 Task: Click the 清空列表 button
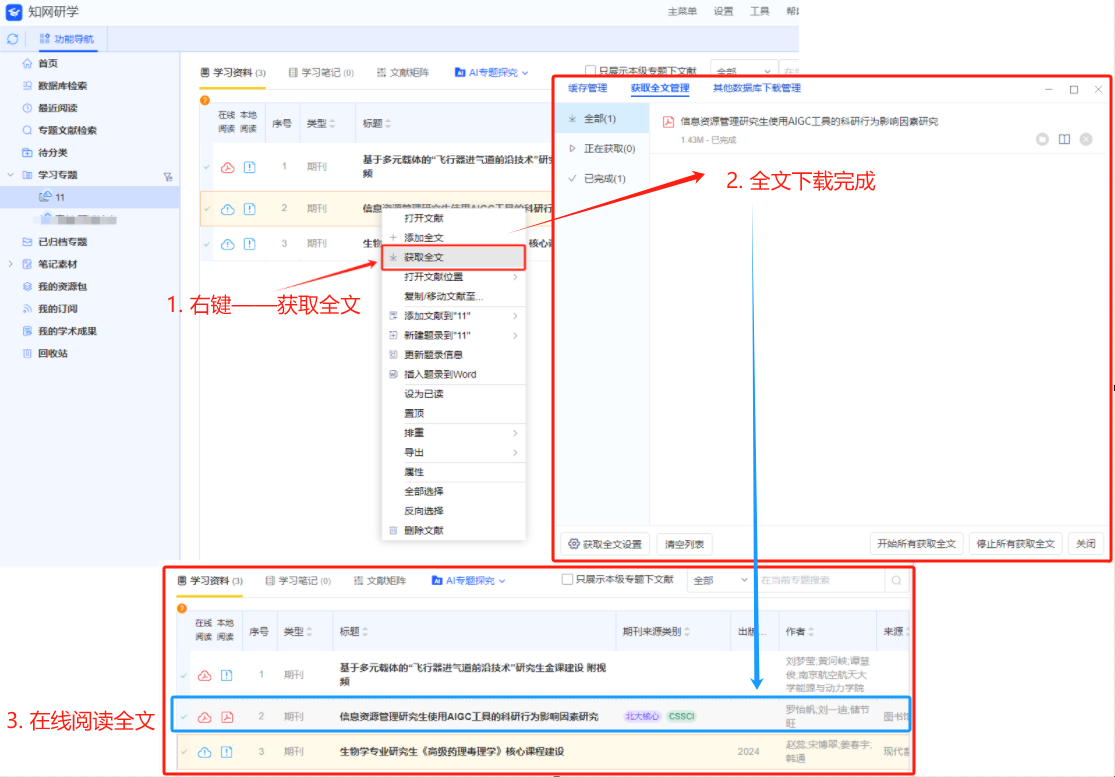[685, 545]
